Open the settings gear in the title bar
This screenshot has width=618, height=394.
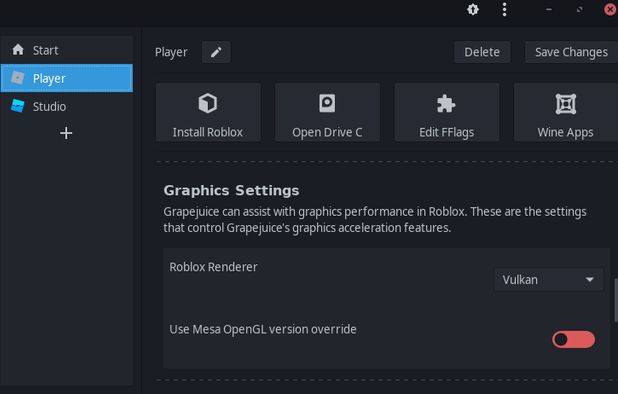[473, 9]
